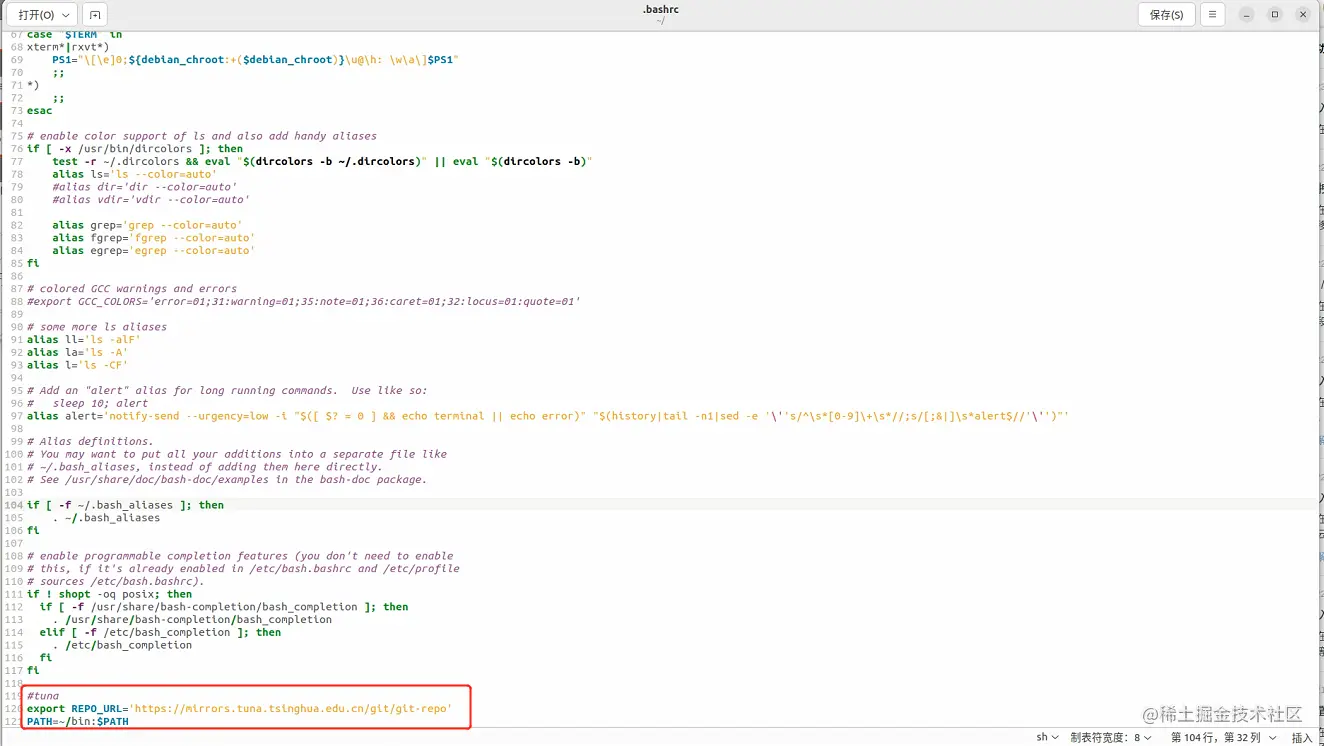Minimize the .bashrc editor window
Viewport: 1324px width, 746px height.
[x=1246, y=15]
